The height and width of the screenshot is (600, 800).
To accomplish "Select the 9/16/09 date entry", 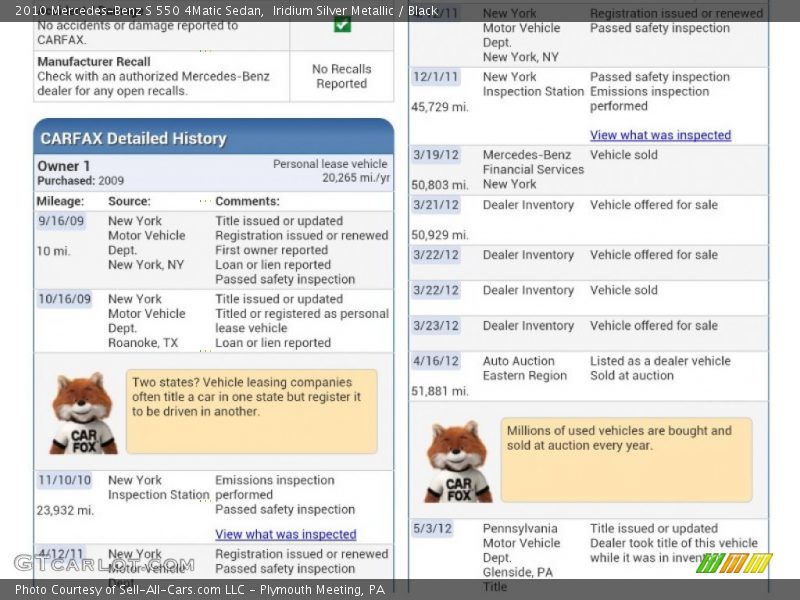I will [61, 221].
